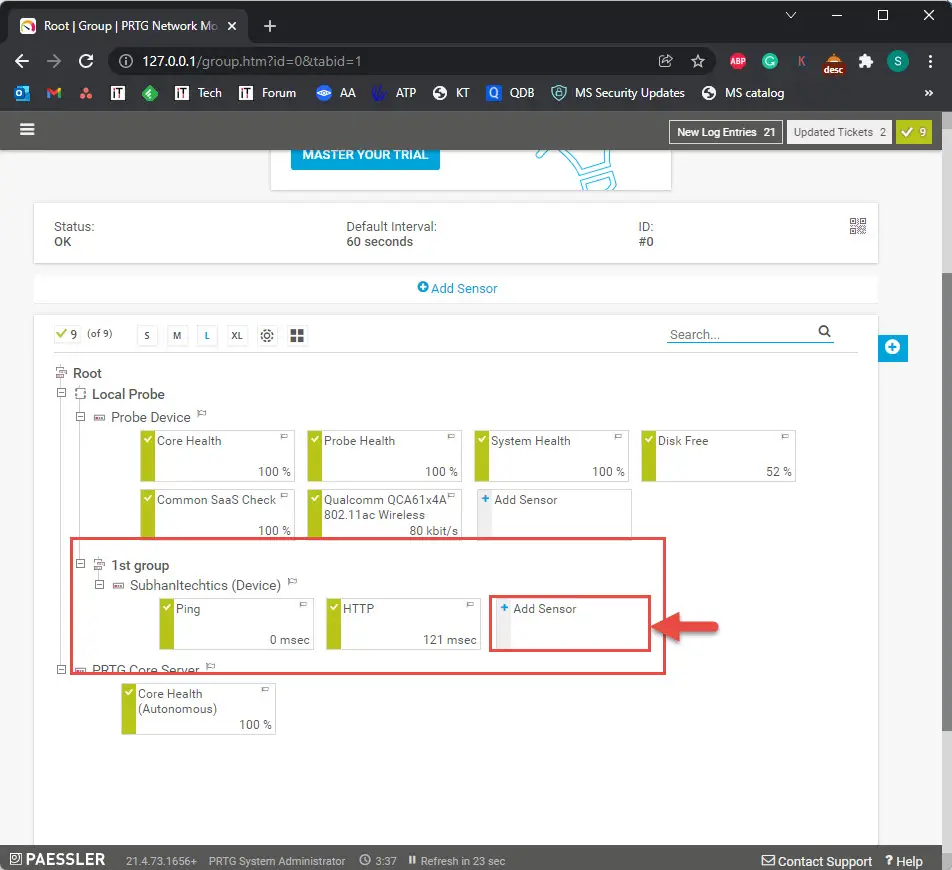
Task: Select the Root tree node
Action: [x=87, y=373]
